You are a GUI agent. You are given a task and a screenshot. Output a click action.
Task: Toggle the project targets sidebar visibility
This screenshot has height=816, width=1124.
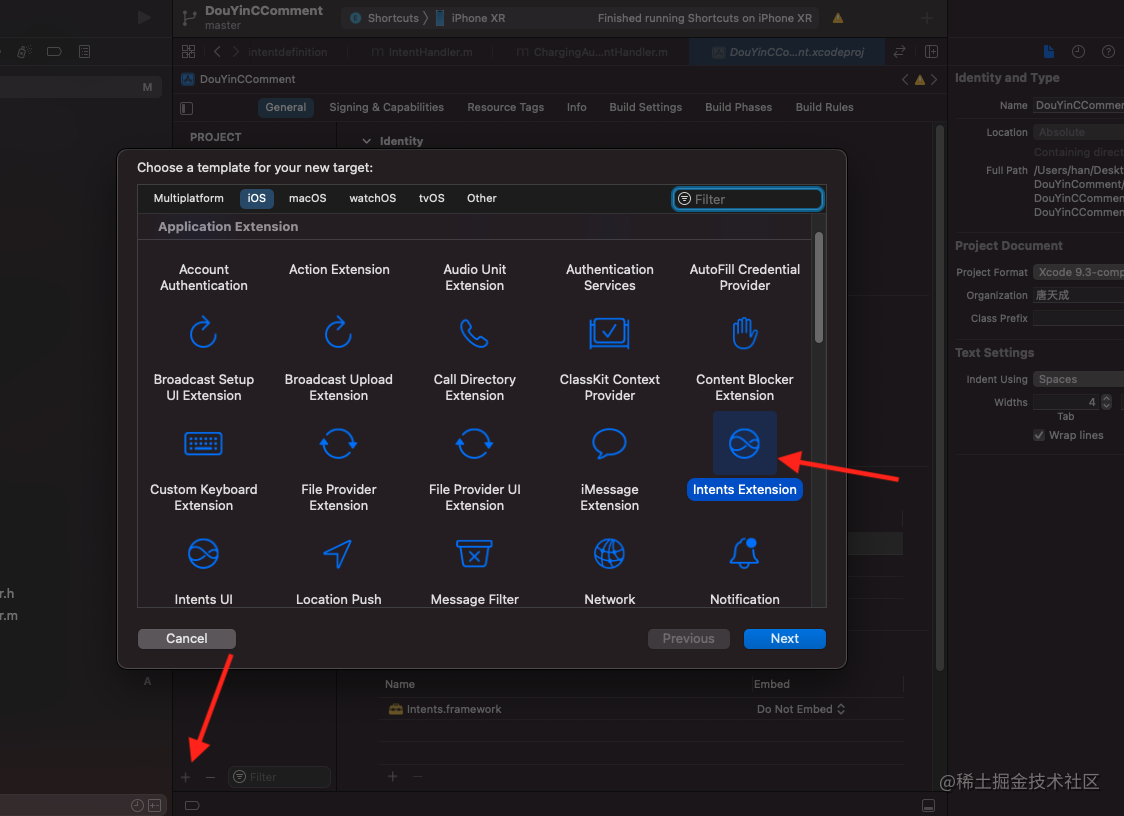186,108
